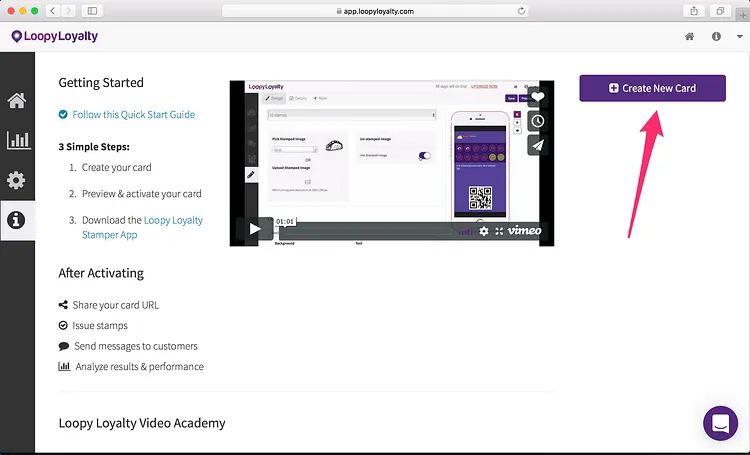Click 'Create your card' step text
Viewport: 750px width, 455px height.
coord(116,167)
